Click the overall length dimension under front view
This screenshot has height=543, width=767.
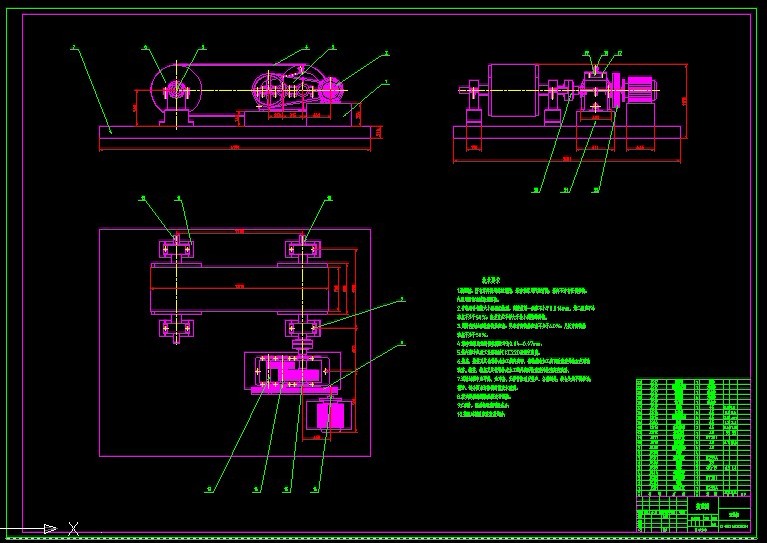click(235, 147)
